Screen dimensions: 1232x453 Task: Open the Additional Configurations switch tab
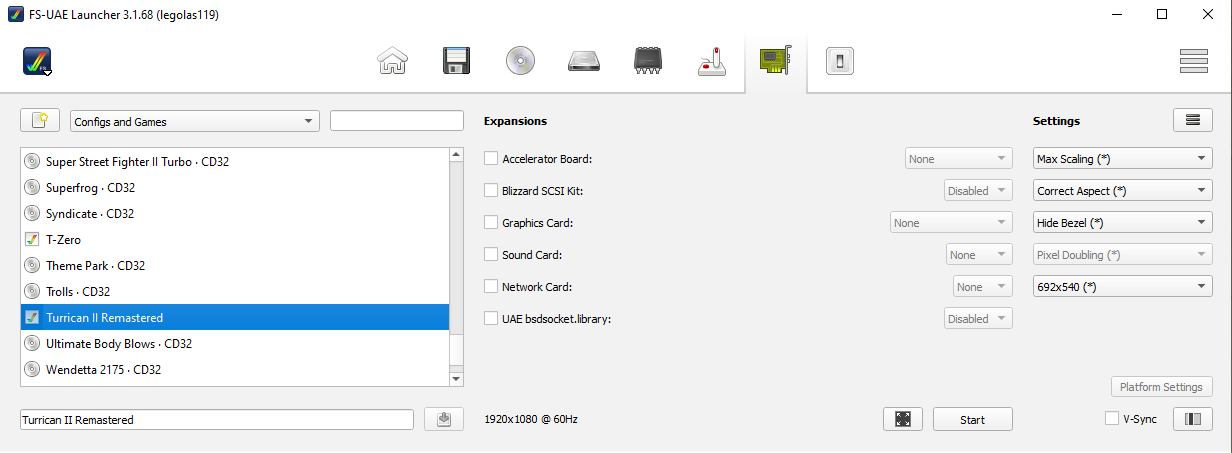839,62
